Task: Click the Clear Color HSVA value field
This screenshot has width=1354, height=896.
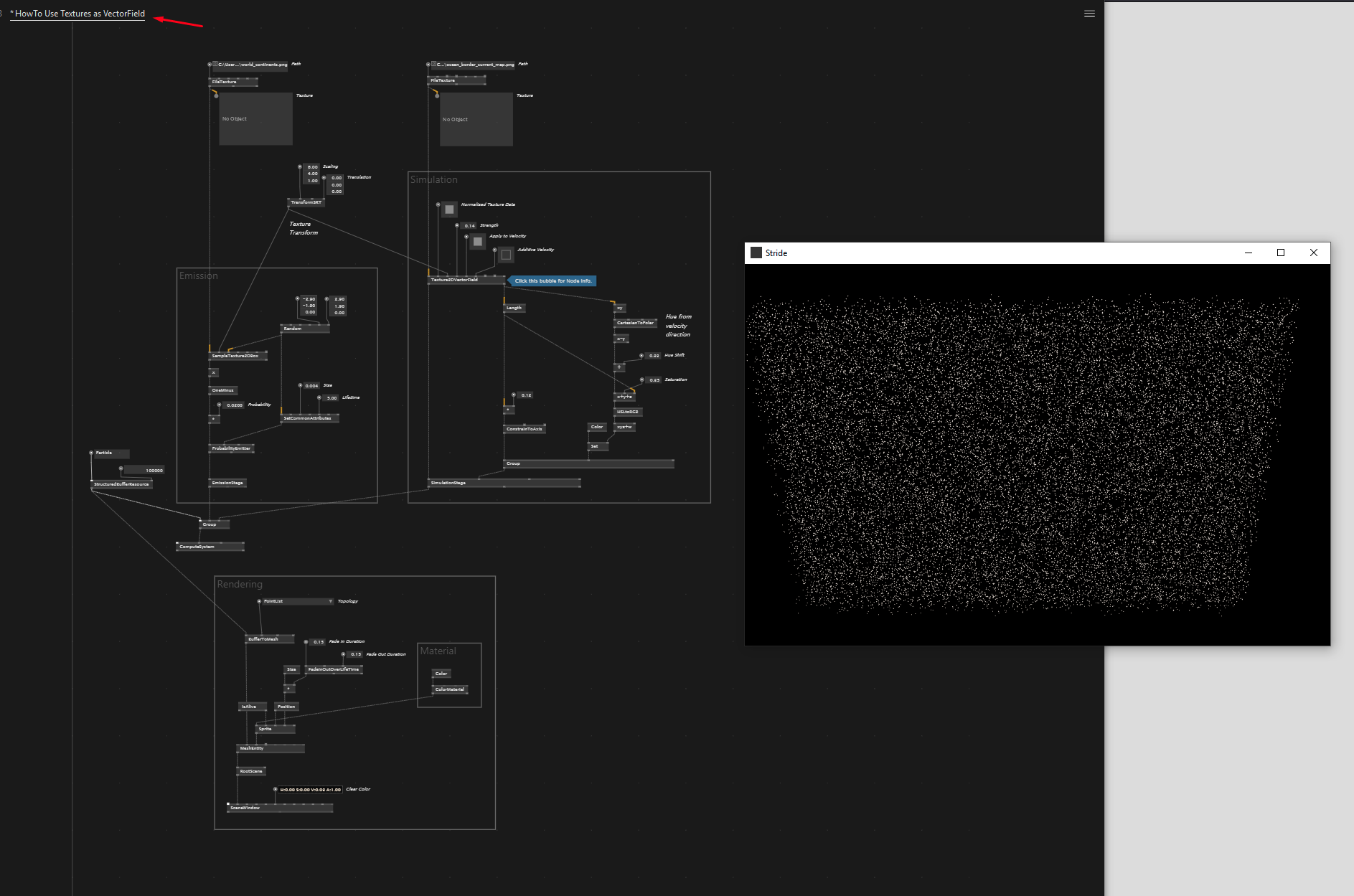Action: click(x=309, y=788)
